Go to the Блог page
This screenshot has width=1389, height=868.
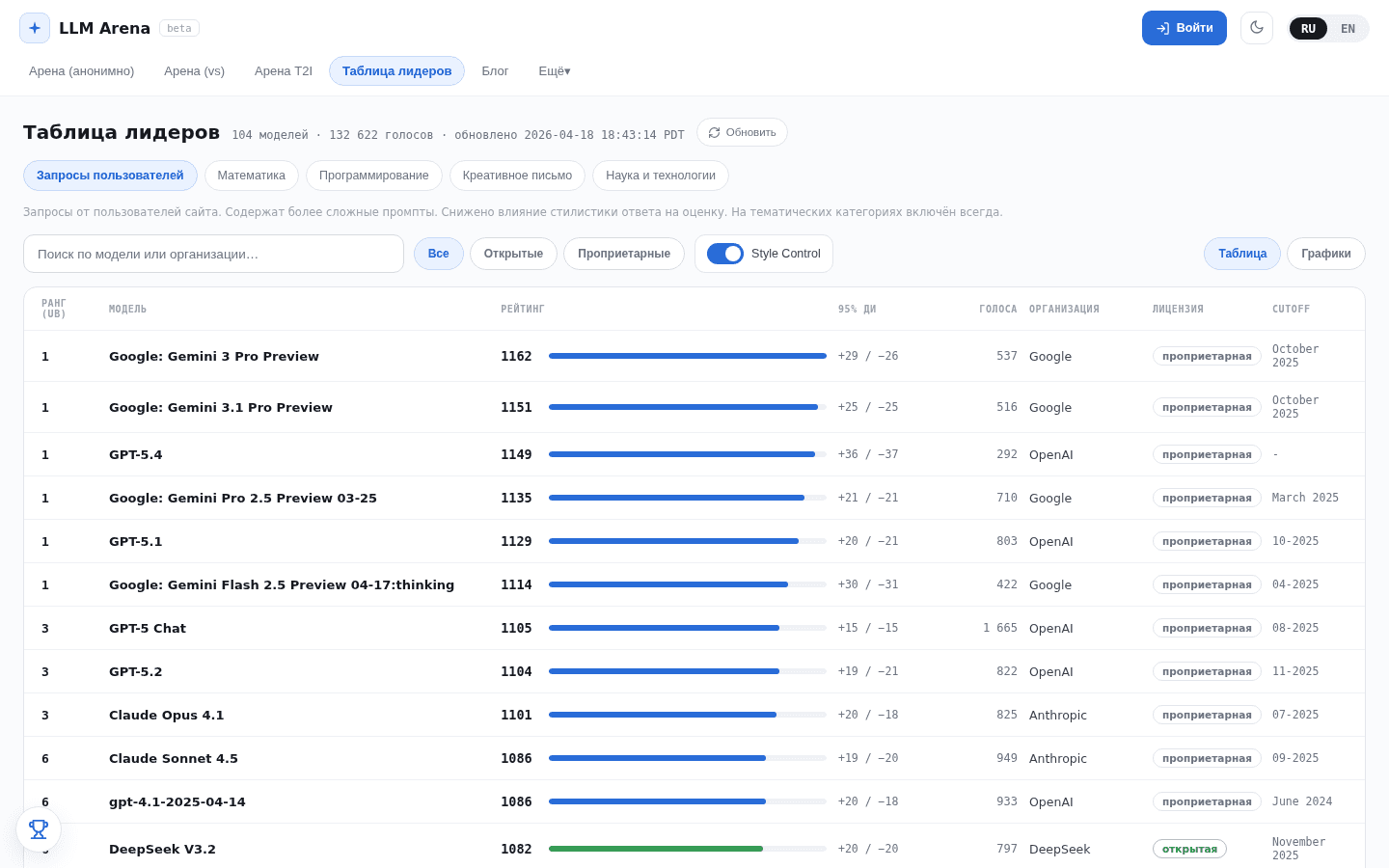click(495, 71)
